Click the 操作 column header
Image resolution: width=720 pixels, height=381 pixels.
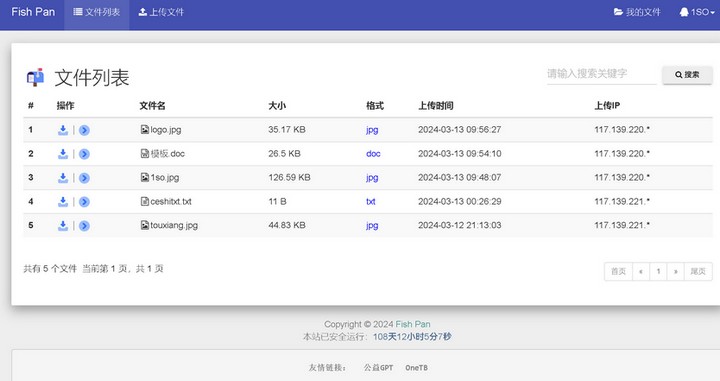(x=65, y=106)
